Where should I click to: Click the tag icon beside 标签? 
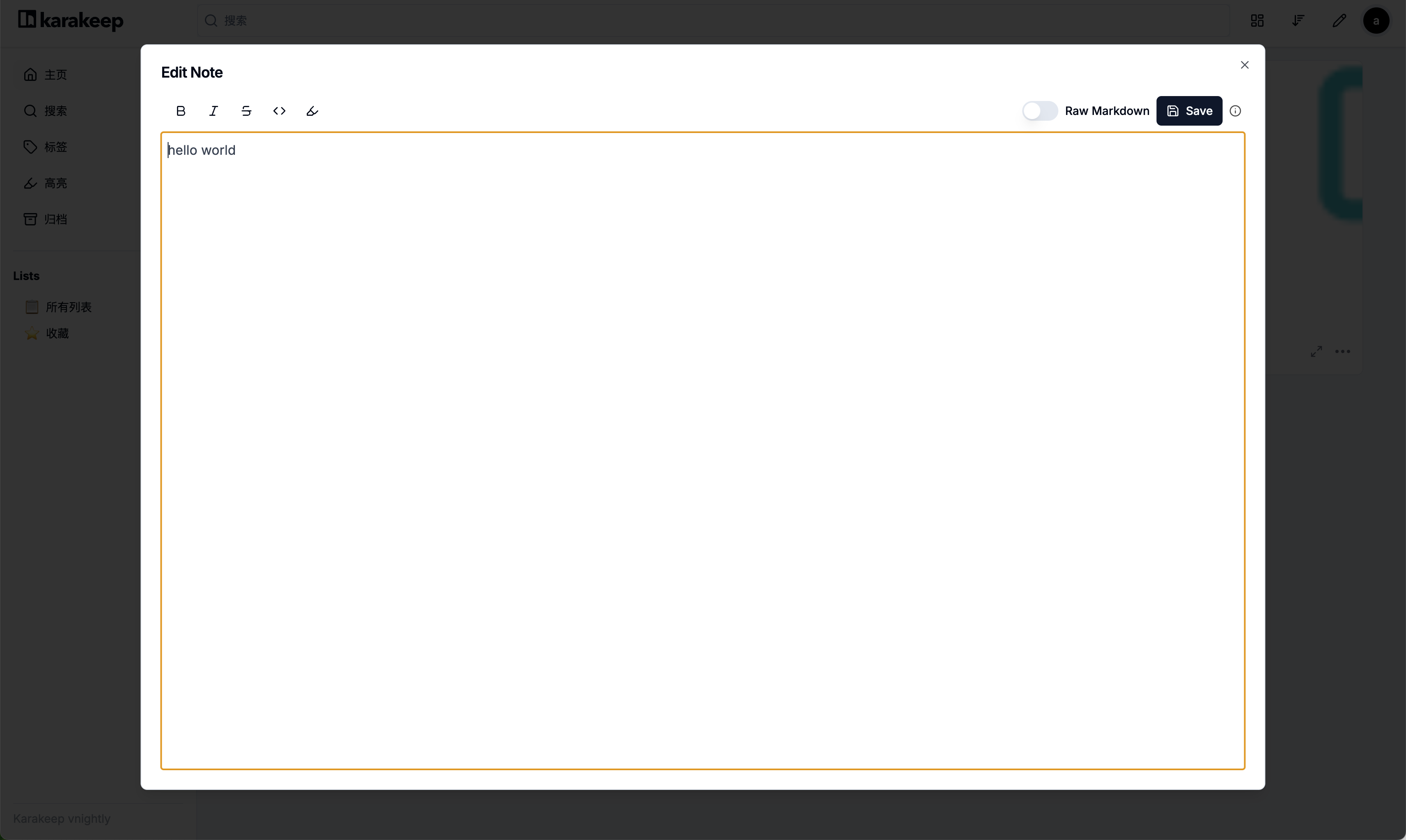tap(30, 147)
